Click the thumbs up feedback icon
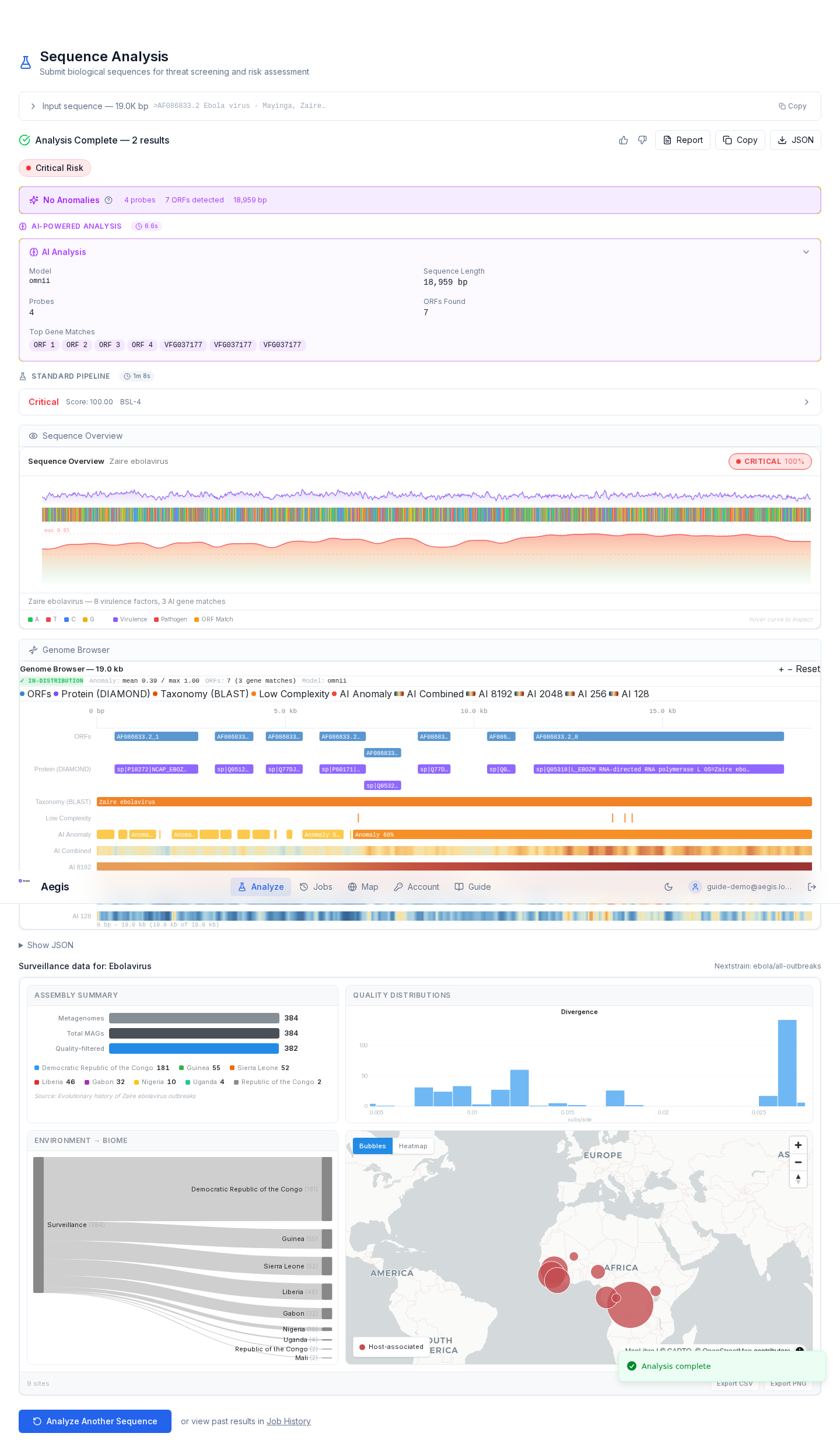 click(624, 140)
